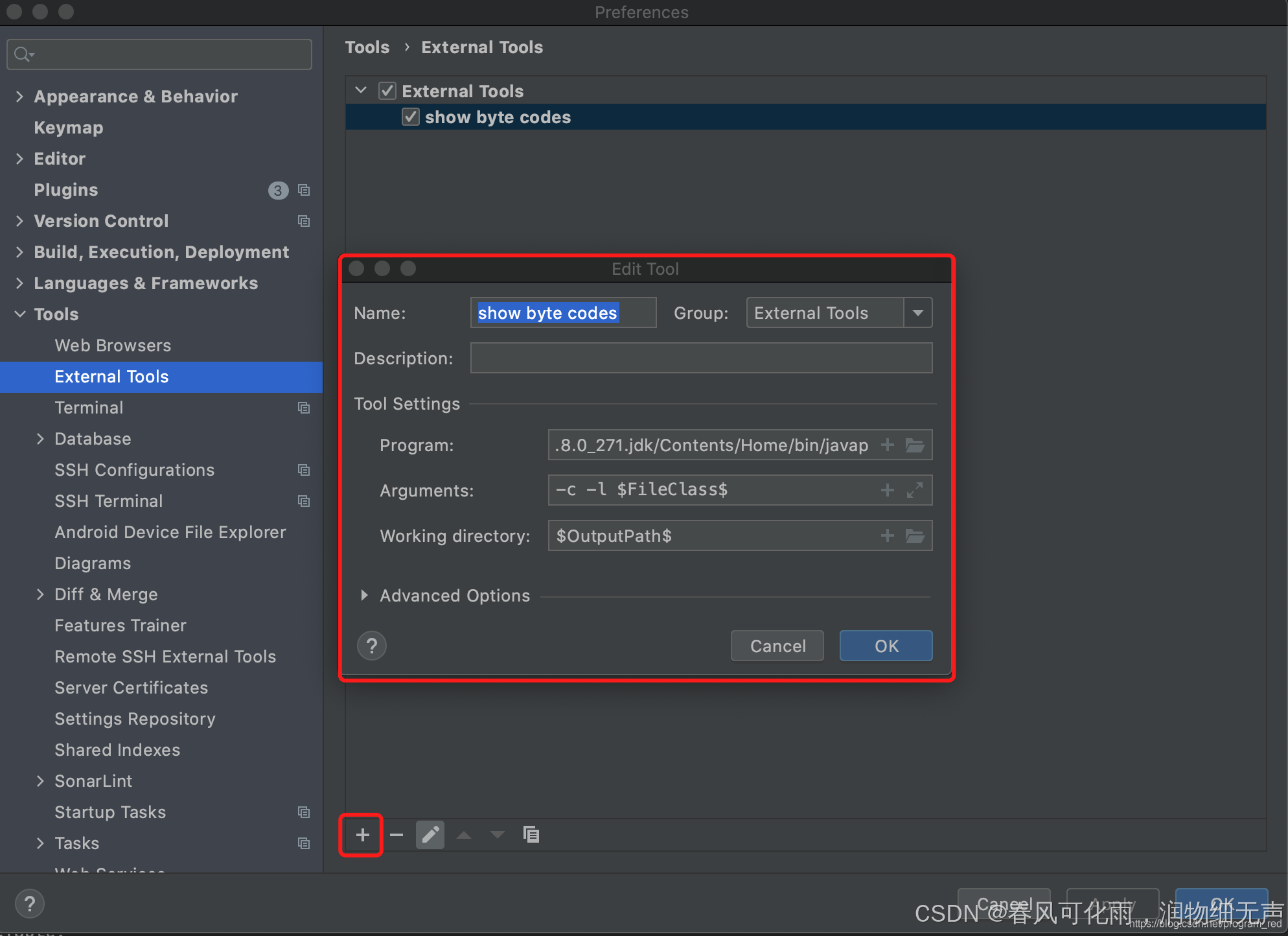The width and height of the screenshot is (1288, 936).
Task: Browse for Program path folder icon
Action: tap(915, 445)
